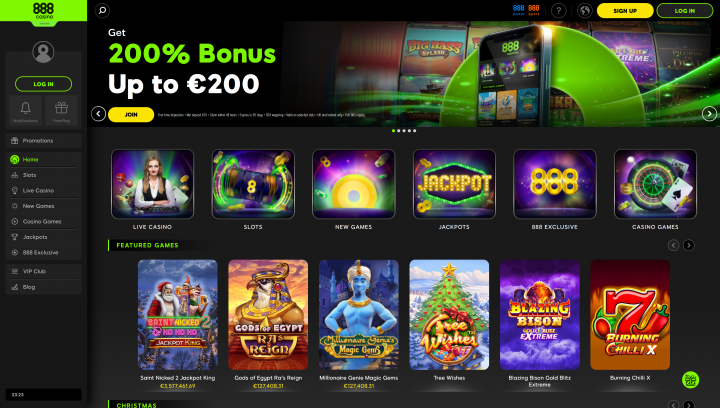720x408 pixels.
Task: Show next Featured Games arrow
Action: click(x=688, y=245)
